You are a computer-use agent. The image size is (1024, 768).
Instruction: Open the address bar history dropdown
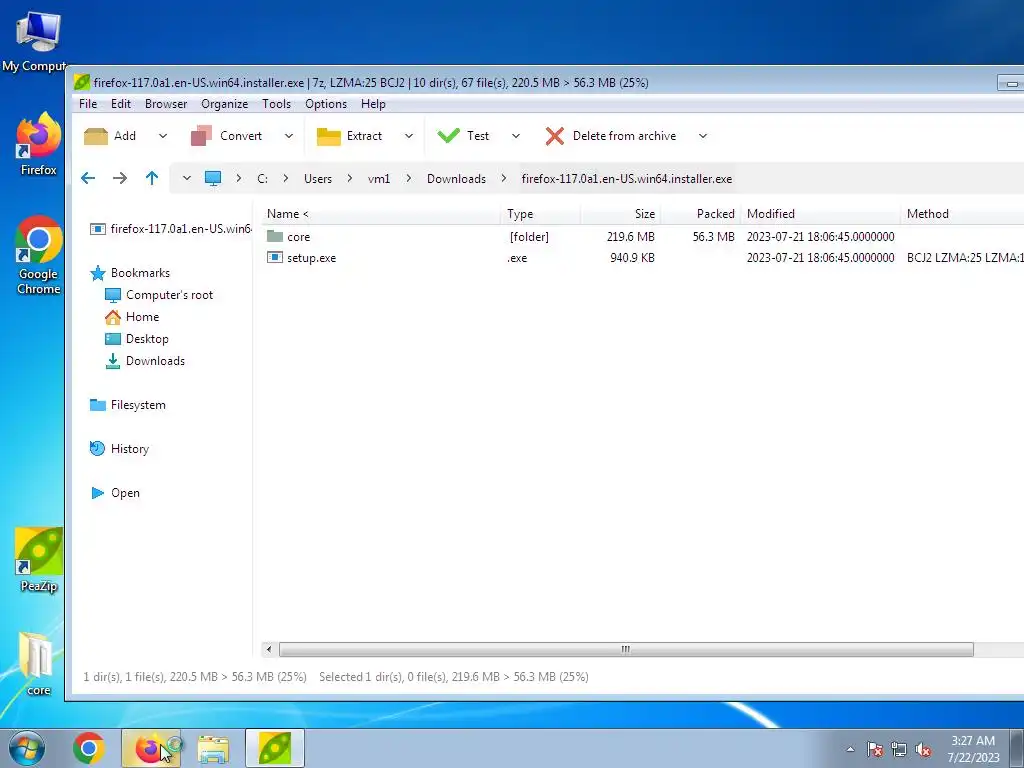(x=187, y=178)
